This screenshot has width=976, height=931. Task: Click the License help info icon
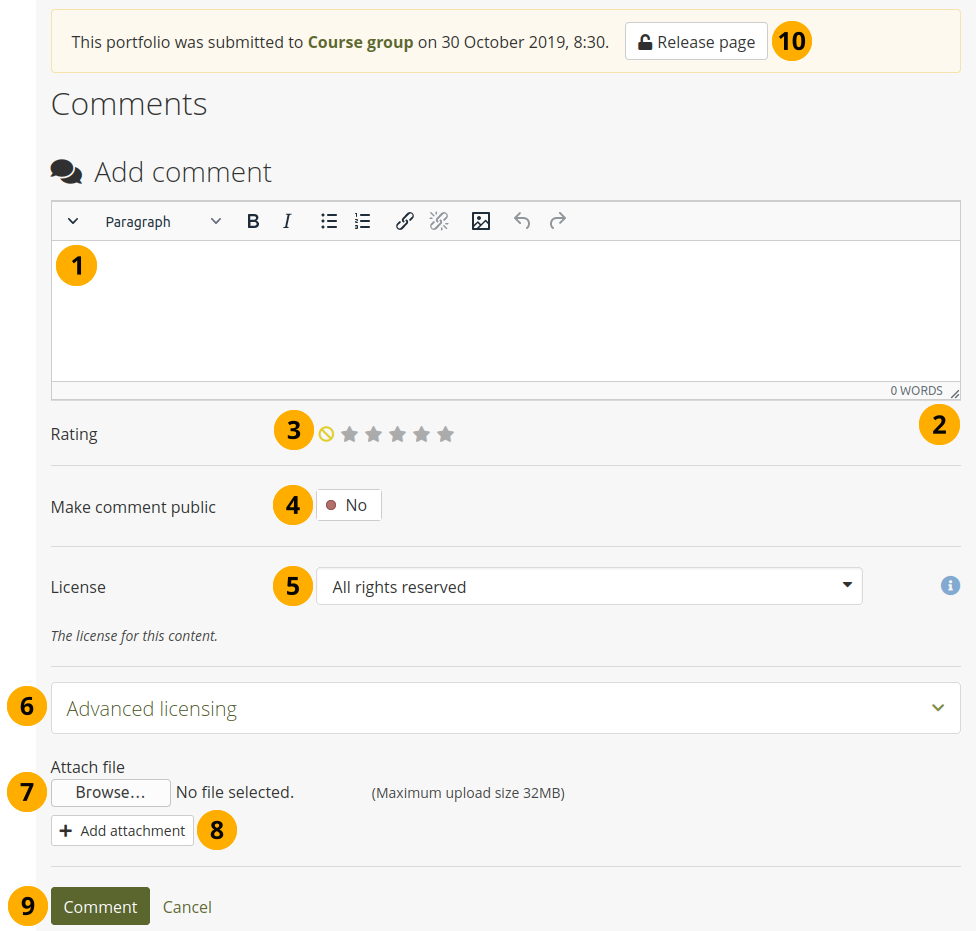950,586
